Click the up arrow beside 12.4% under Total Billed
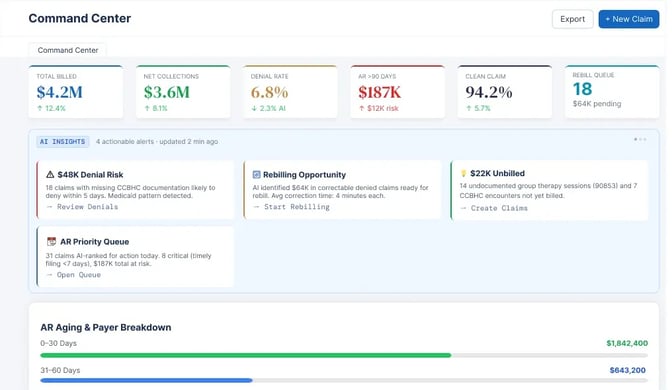Viewport: 672px width, 390px height. (x=40, y=108)
